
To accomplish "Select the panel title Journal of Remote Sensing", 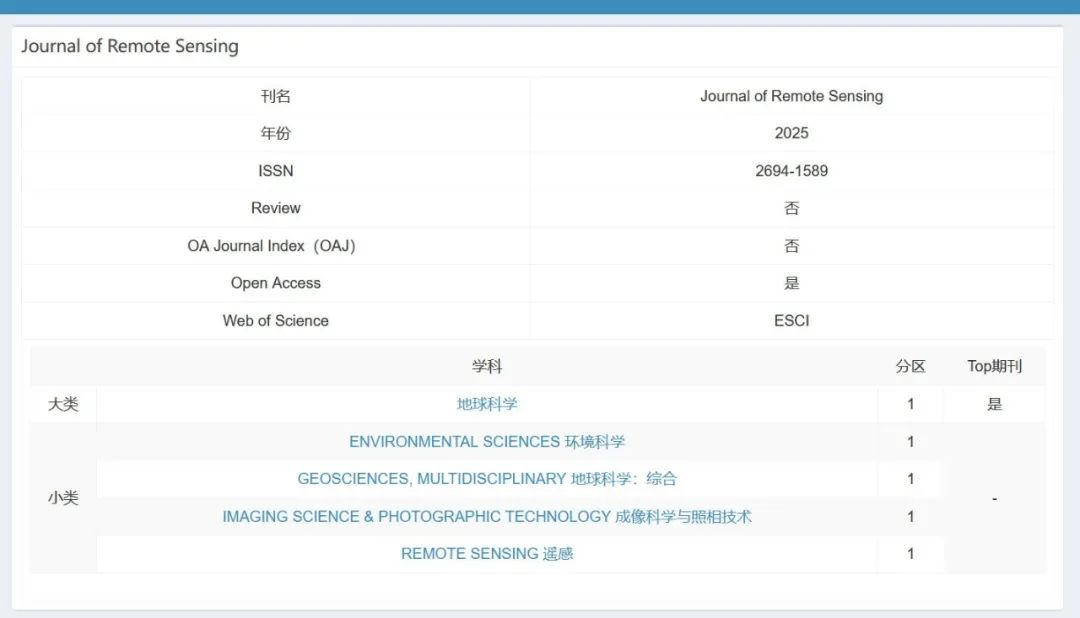I will point(129,46).
